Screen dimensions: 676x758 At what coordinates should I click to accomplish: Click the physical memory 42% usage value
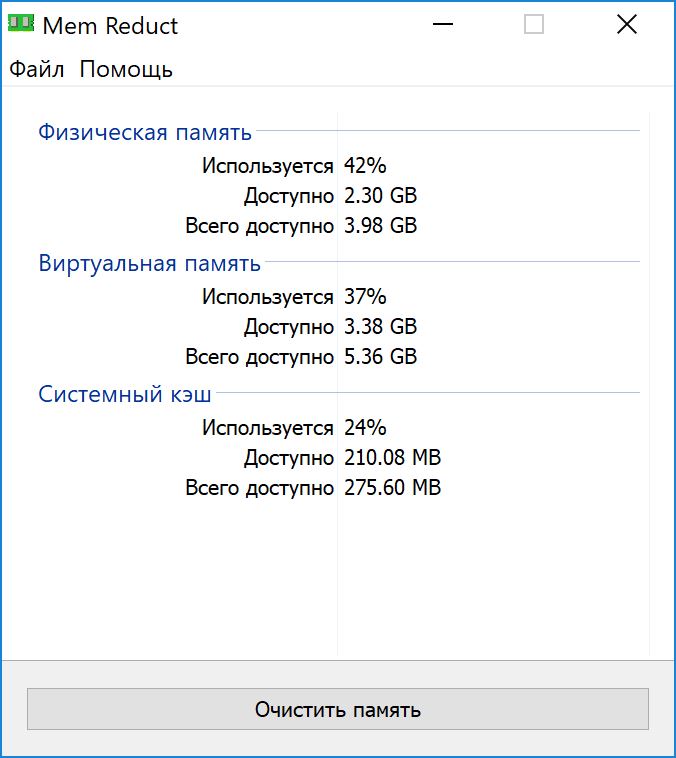pos(365,166)
